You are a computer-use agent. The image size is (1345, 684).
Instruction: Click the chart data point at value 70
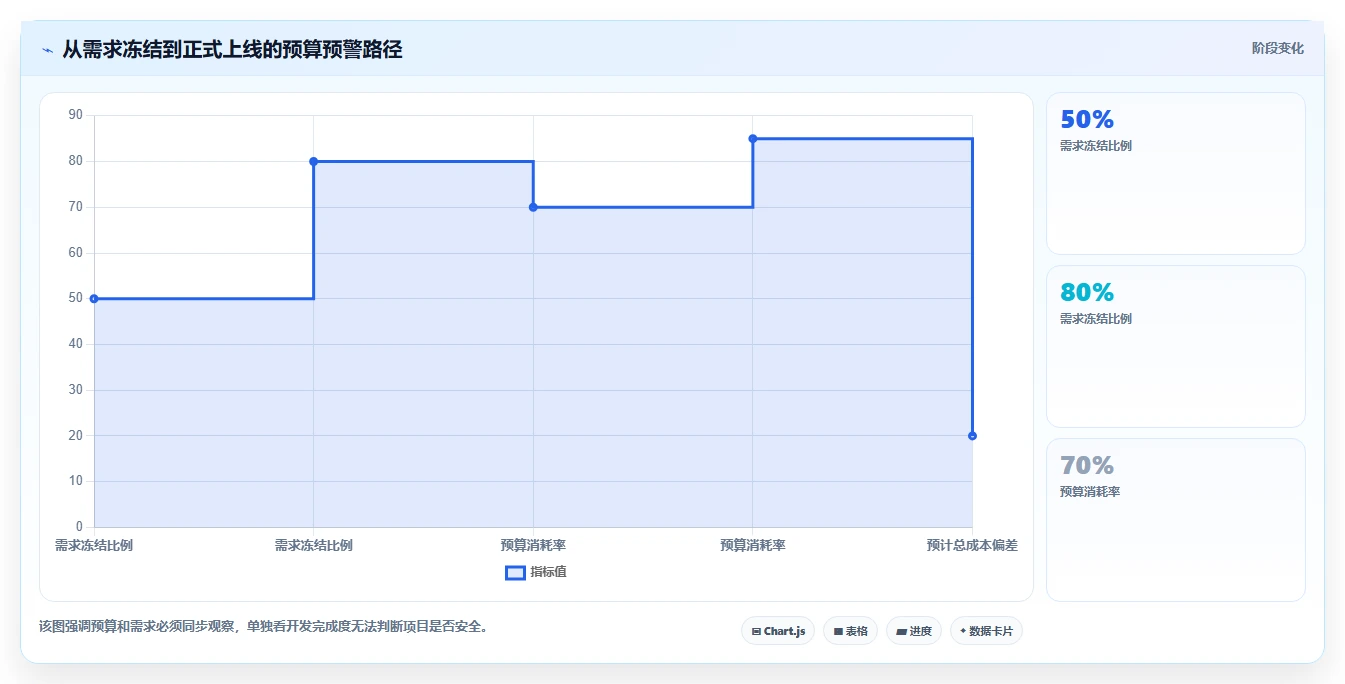533,207
